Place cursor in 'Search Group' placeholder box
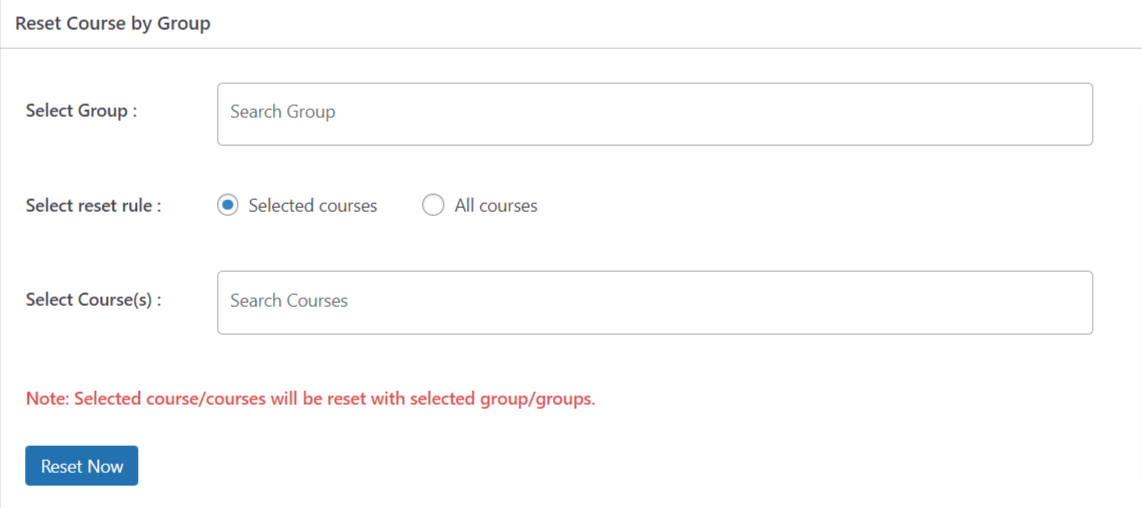 point(655,114)
